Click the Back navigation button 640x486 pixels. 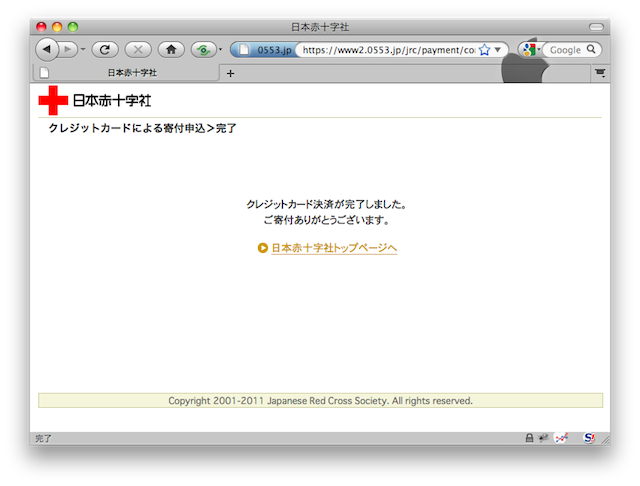(x=47, y=49)
